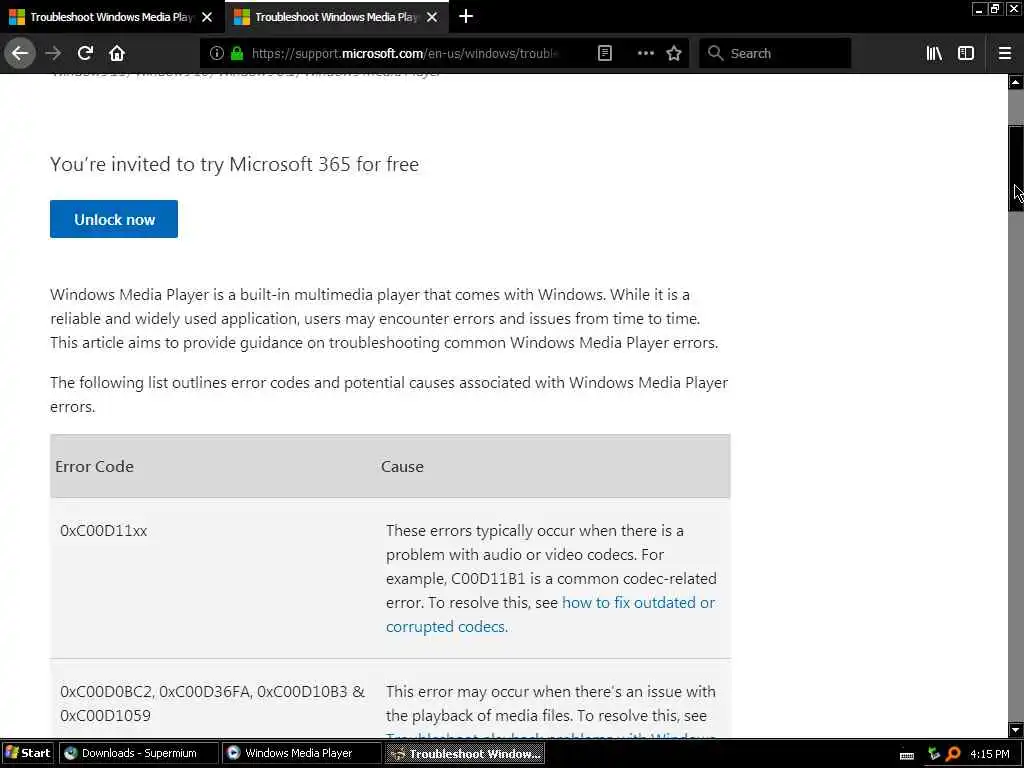The image size is (1024, 768).
Task: Click the 4:15 PM system clock
Action: (x=990, y=754)
